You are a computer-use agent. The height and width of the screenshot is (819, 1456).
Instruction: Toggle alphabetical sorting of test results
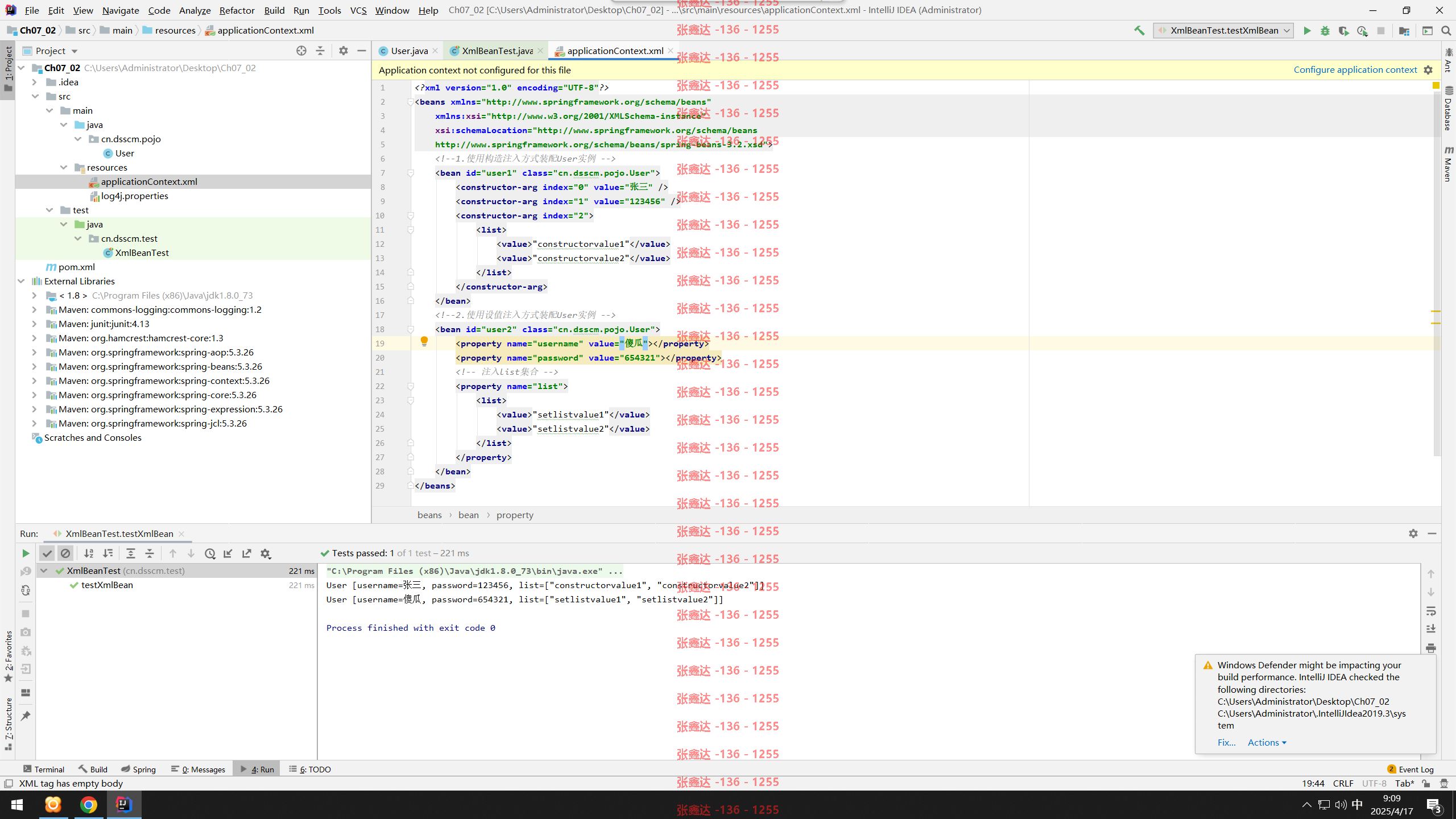[89, 553]
